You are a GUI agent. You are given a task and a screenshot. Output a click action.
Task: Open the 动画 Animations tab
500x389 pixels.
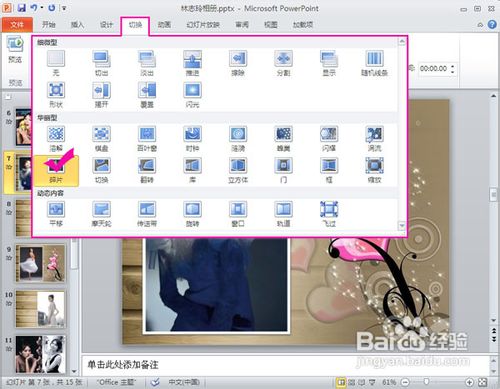pyautogui.click(x=164, y=25)
